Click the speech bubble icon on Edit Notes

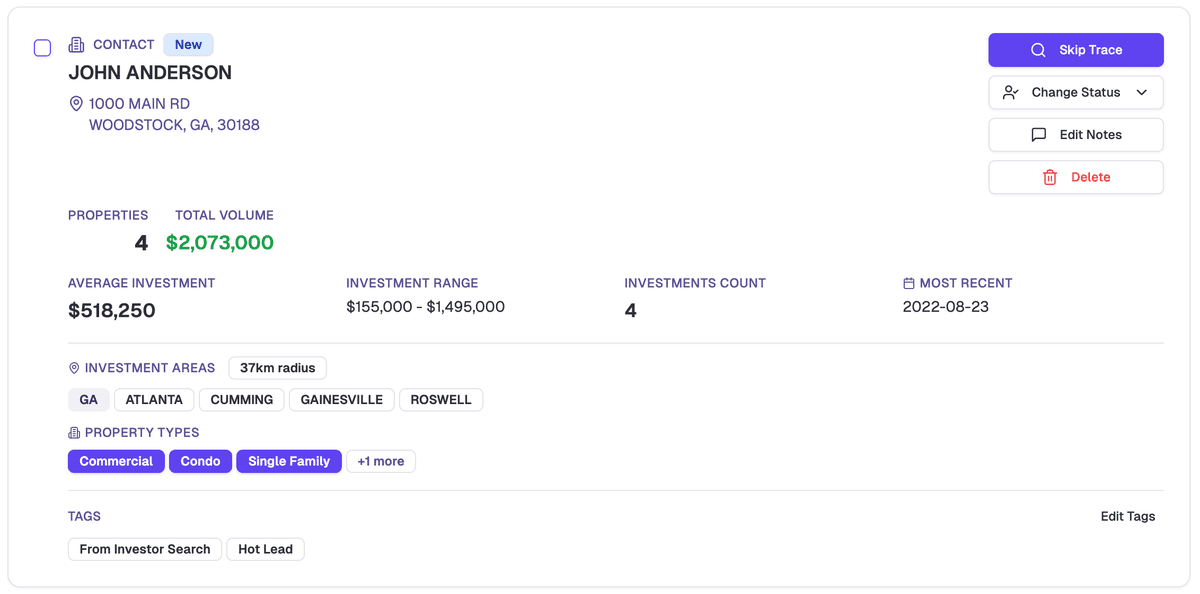point(1038,134)
